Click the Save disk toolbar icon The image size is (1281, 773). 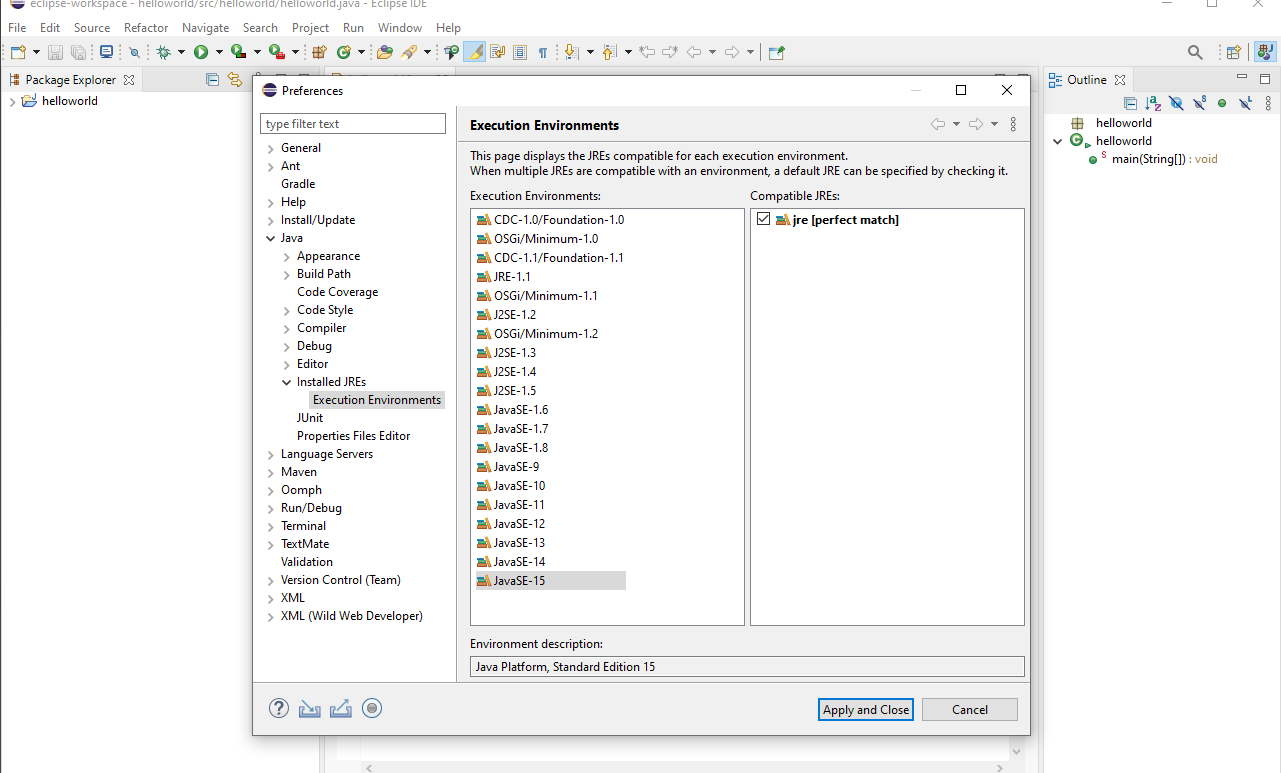(55, 52)
